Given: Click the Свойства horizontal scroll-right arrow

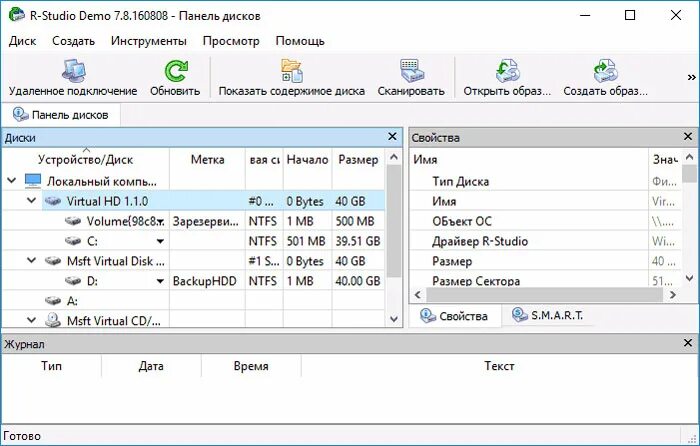Looking at the screenshot, I should [673, 295].
